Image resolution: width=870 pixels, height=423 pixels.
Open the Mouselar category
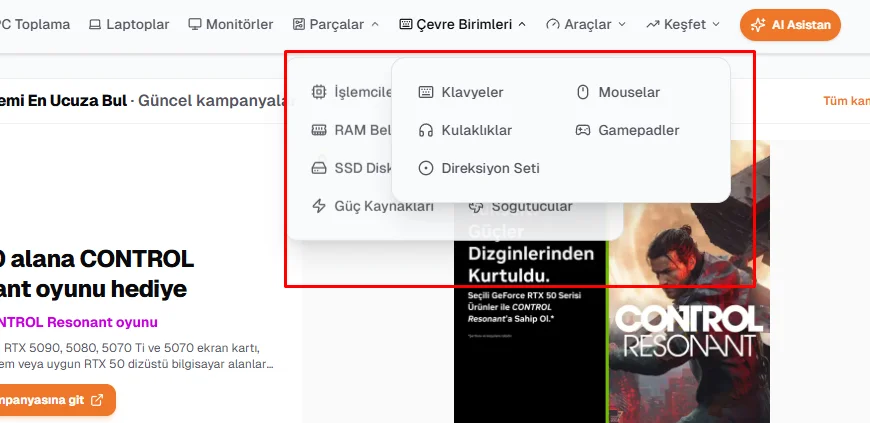618,92
